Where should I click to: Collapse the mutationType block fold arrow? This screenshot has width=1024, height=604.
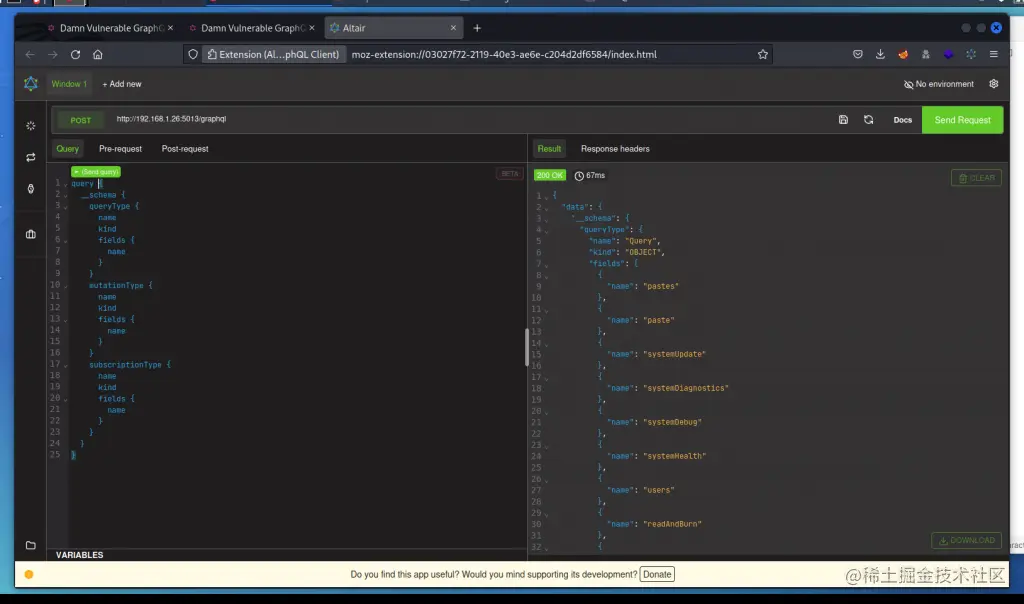click(65, 286)
